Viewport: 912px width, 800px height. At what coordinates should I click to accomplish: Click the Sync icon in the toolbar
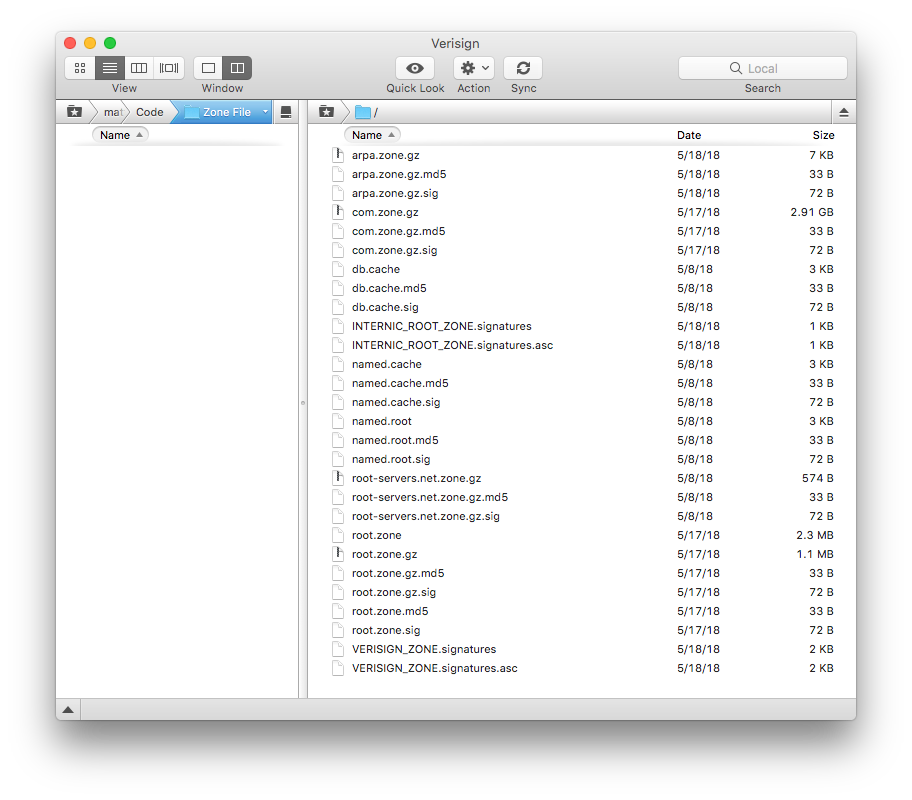(x=523, y=68)
